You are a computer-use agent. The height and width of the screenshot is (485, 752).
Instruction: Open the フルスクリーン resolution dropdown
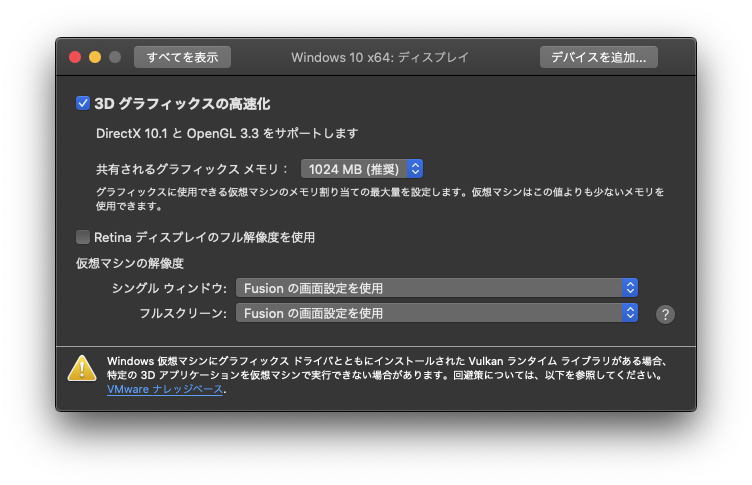coord(436,313)
